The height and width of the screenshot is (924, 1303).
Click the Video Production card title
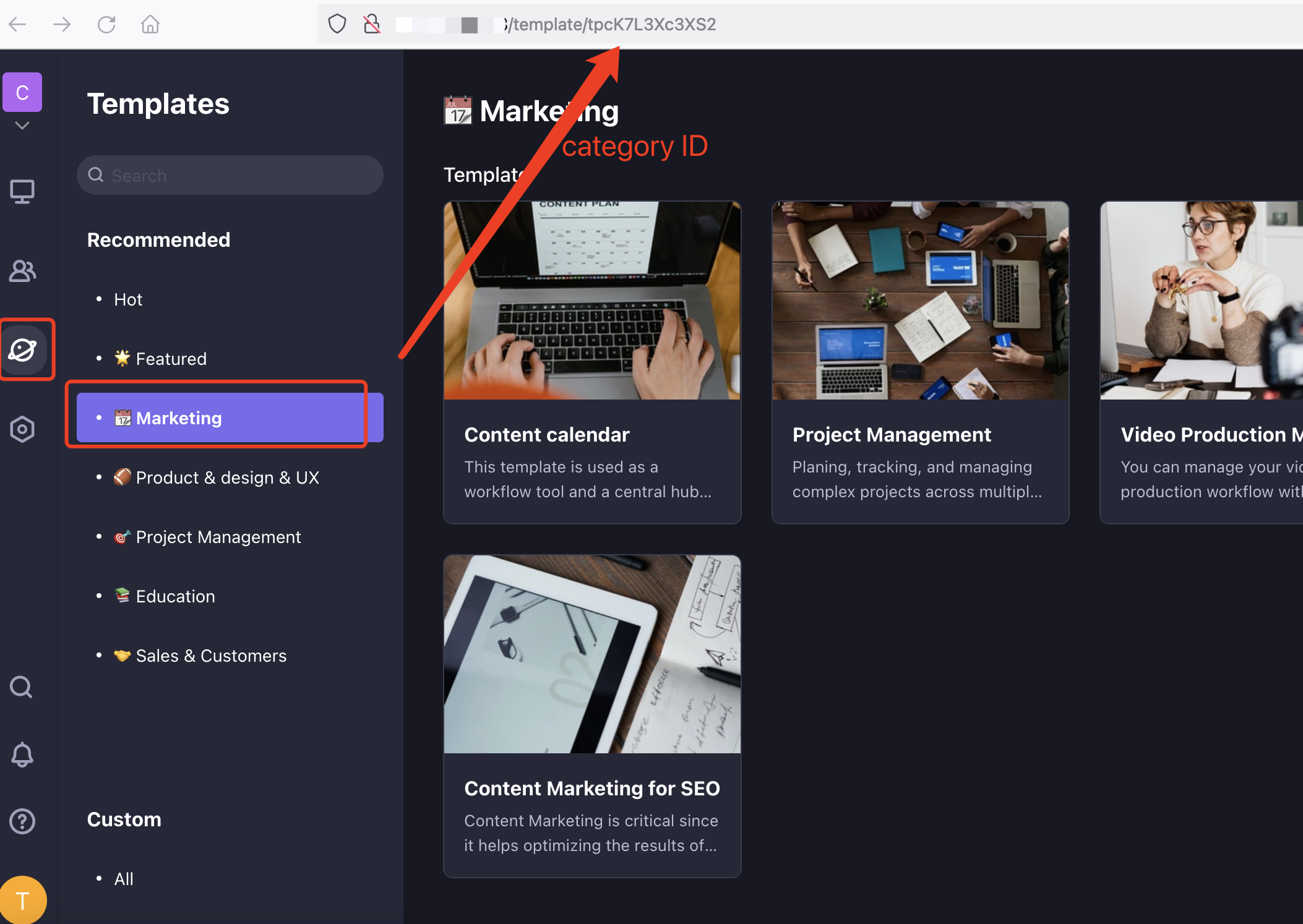(x=1211, y=435)
